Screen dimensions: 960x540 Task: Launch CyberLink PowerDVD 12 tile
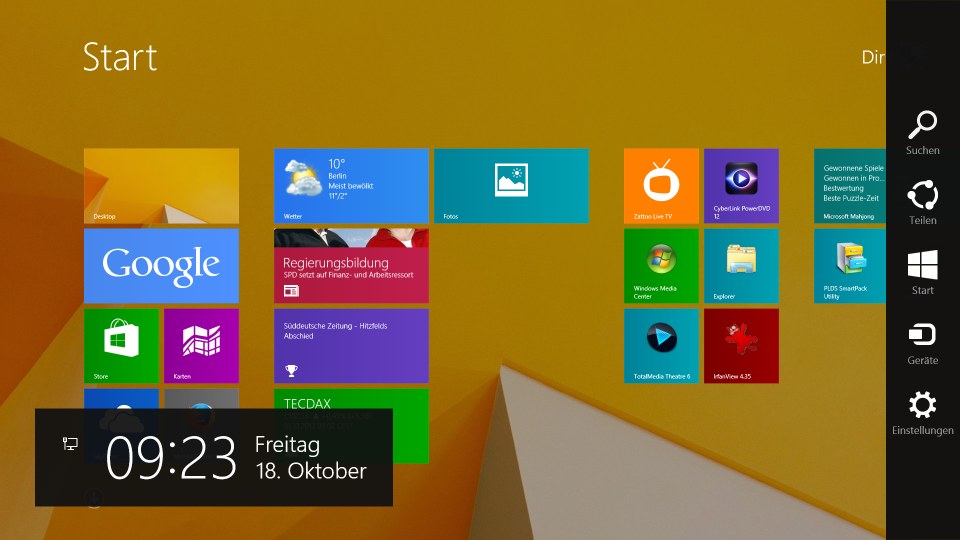pyautogui.click(x=741, y=186)
